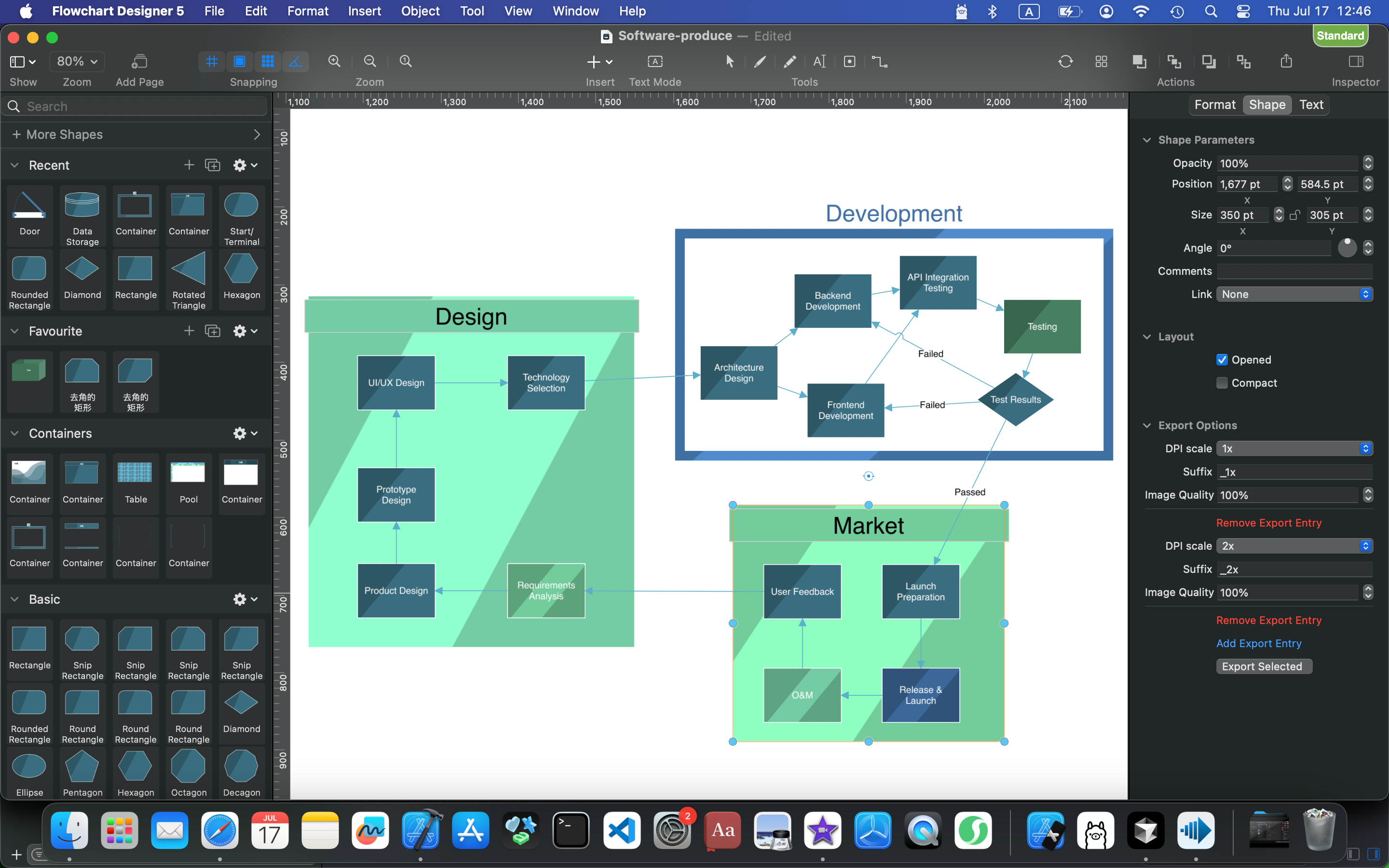Click the share export icon
The width and height of the screenshot is (1389, 868).
click(1286, 61)
